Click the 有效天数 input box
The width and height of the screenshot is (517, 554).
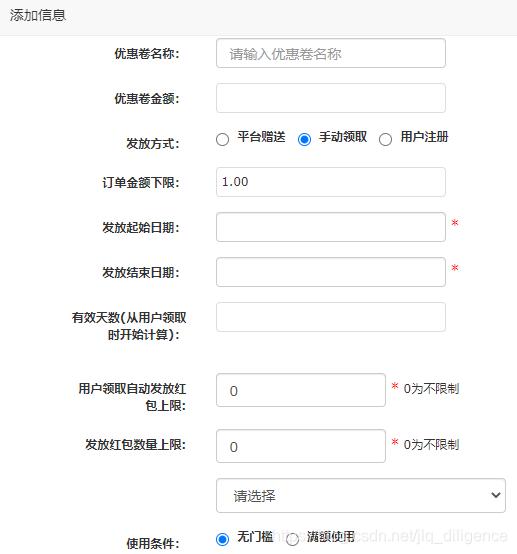coord(331,317)
